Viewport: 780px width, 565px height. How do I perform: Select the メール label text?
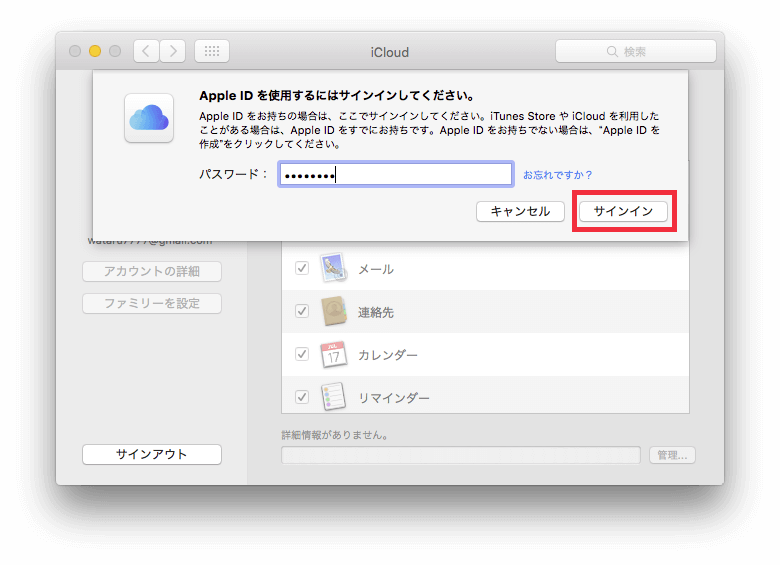376,269
